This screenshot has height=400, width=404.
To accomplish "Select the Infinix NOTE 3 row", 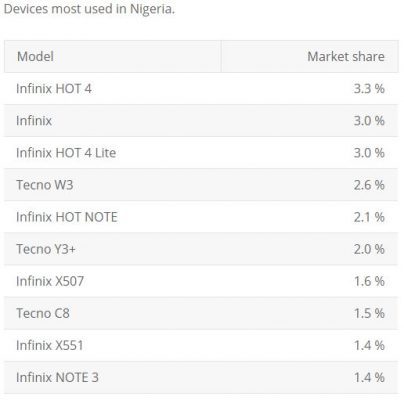I will (201, 378).
